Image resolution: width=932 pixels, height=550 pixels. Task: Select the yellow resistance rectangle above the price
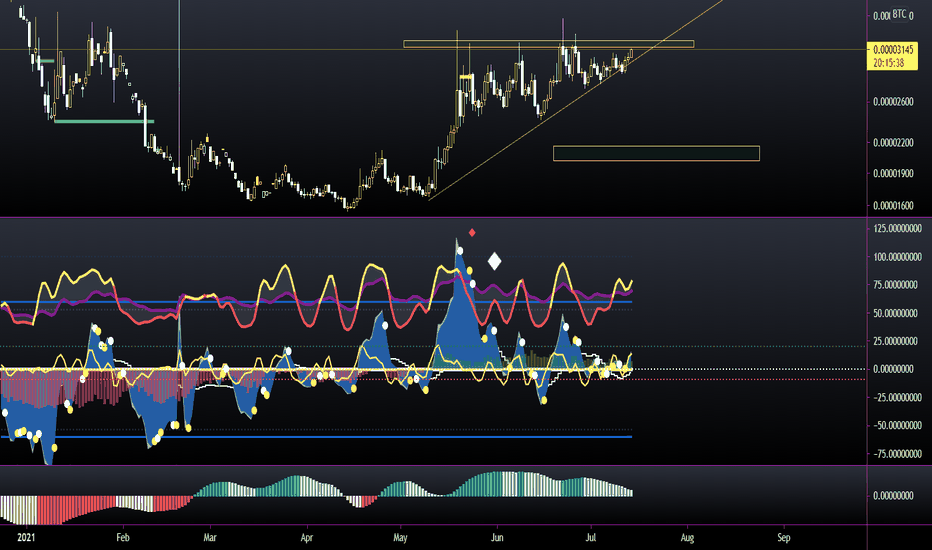[x=549, y=44]
